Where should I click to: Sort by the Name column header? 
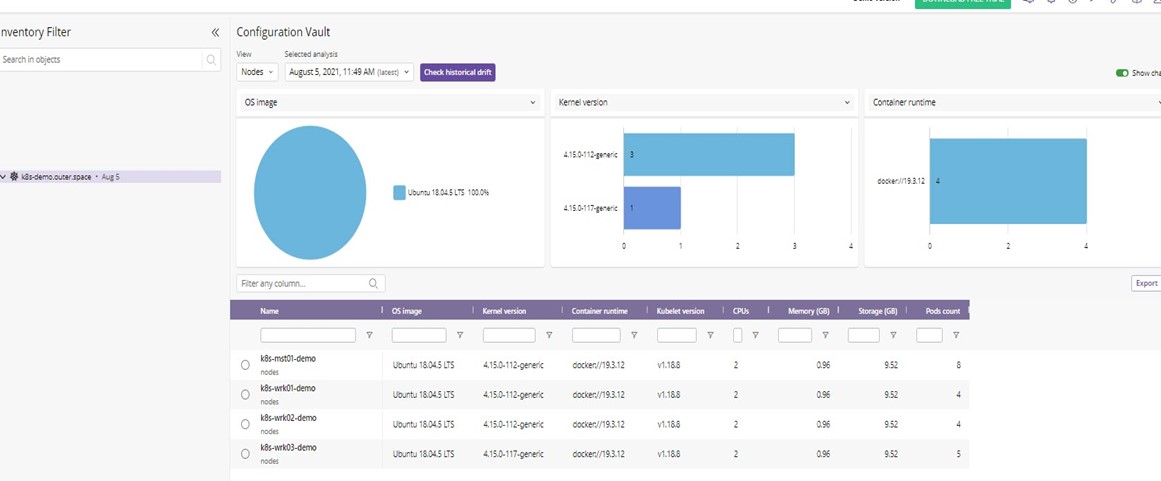pos(269,312)
